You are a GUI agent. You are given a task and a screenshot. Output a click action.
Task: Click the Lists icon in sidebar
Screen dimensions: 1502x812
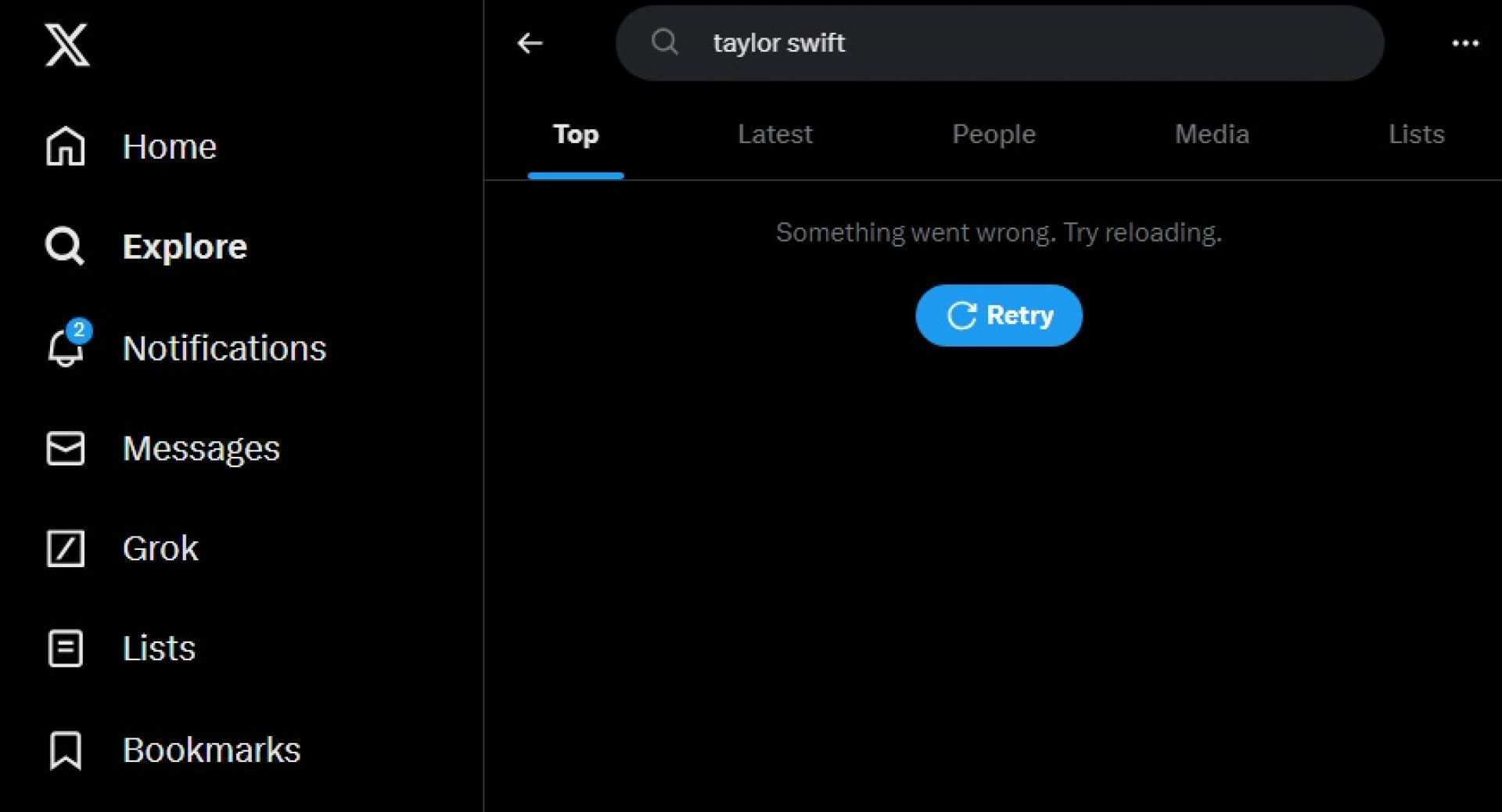tap(66, 649)
